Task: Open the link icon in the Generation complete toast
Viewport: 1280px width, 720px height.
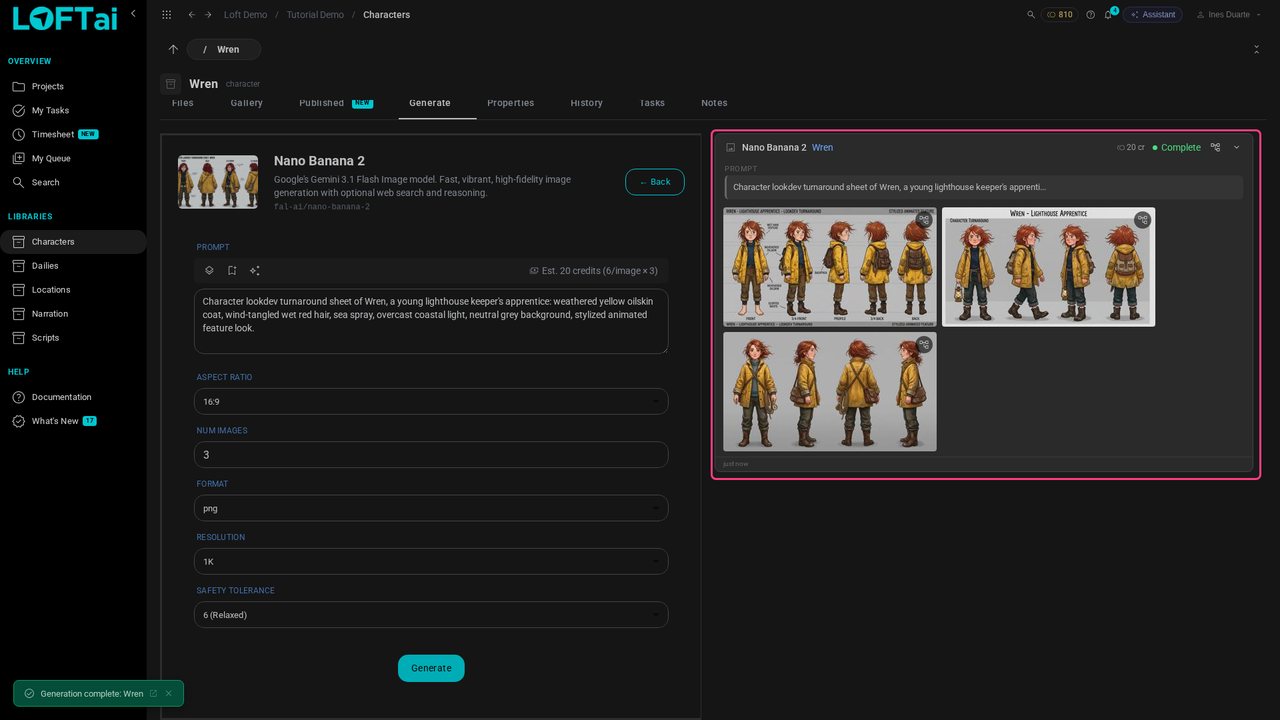Action: click(x=153, y=693)
